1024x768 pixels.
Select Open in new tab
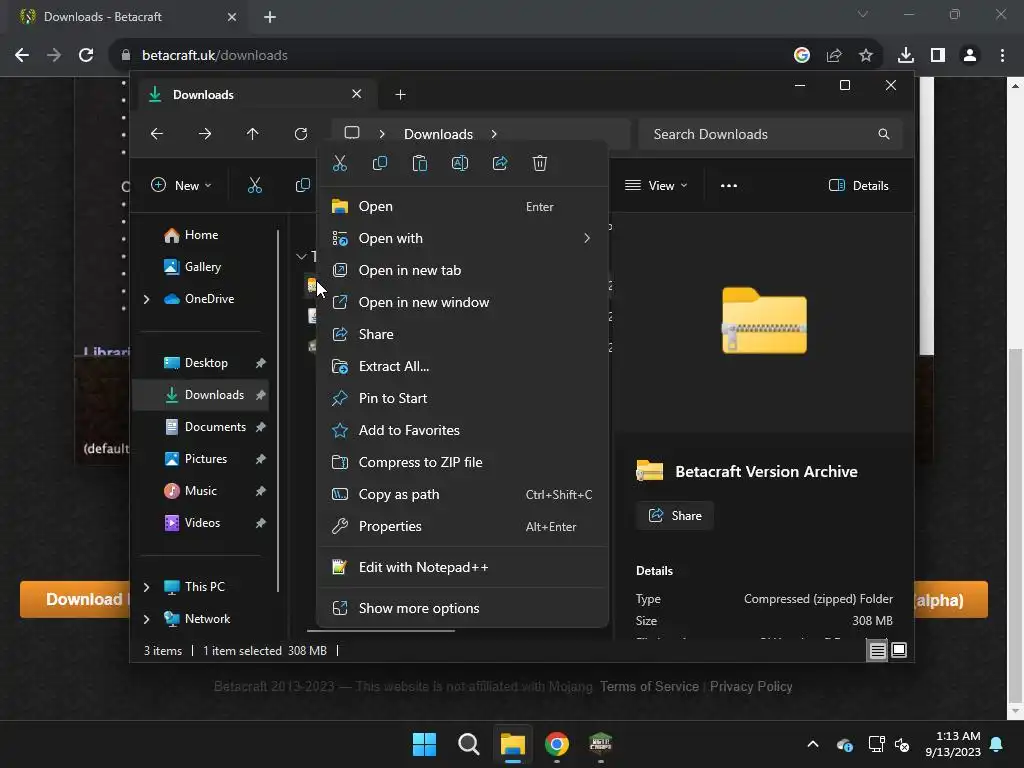pyautogui.click(x=462, y=270)
